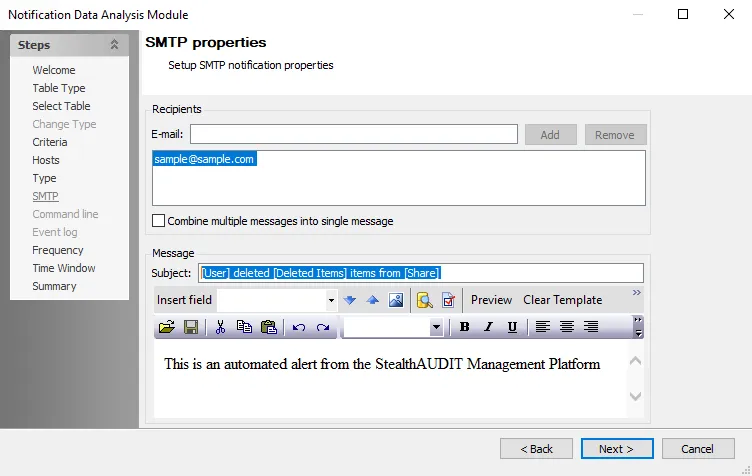752x476 pixels.
Task: Click the blue down arrow beside Insert field
Action: click(350, 300)
